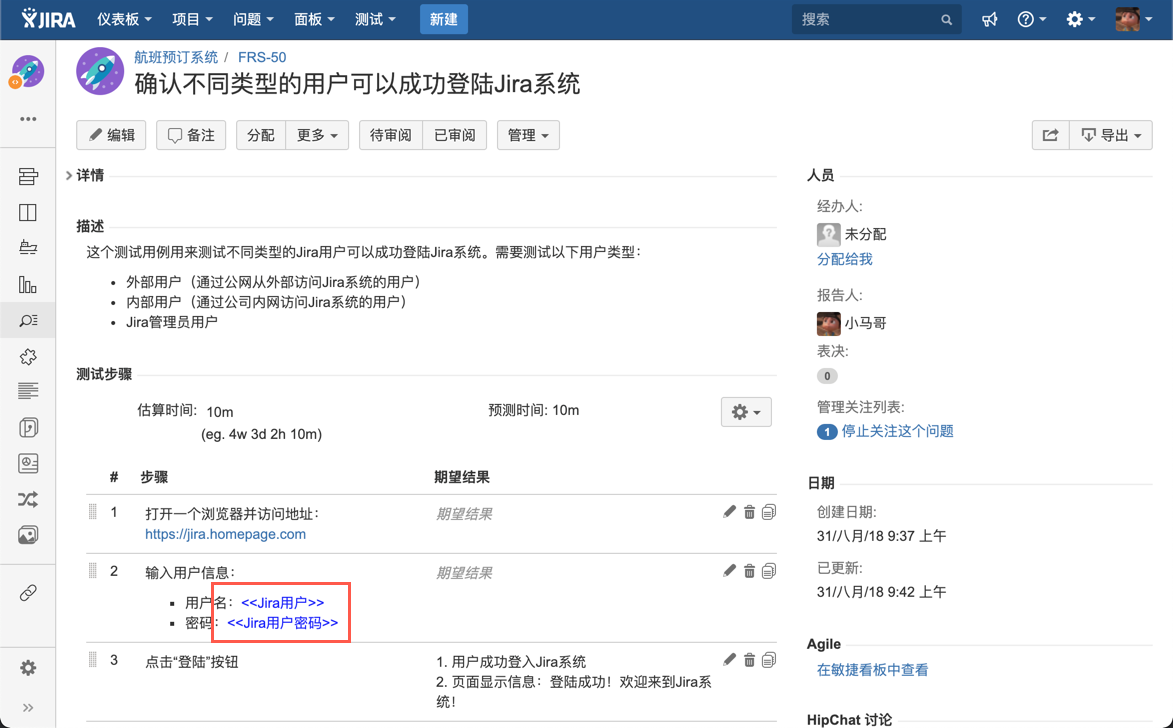Click the JIRA logo
This screenshot has width=1173, height=728.
point(49,19)
